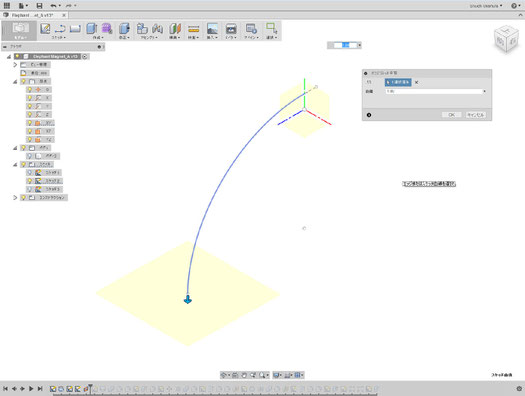Select the document tab
The image size is (525, 396).
pyautogui.click(x=34, y=15)
